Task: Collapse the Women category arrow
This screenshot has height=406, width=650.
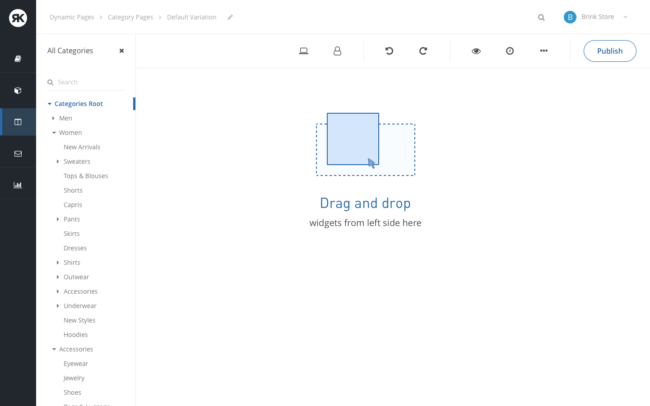Action: pyautogui.click(x=53, y=133)
